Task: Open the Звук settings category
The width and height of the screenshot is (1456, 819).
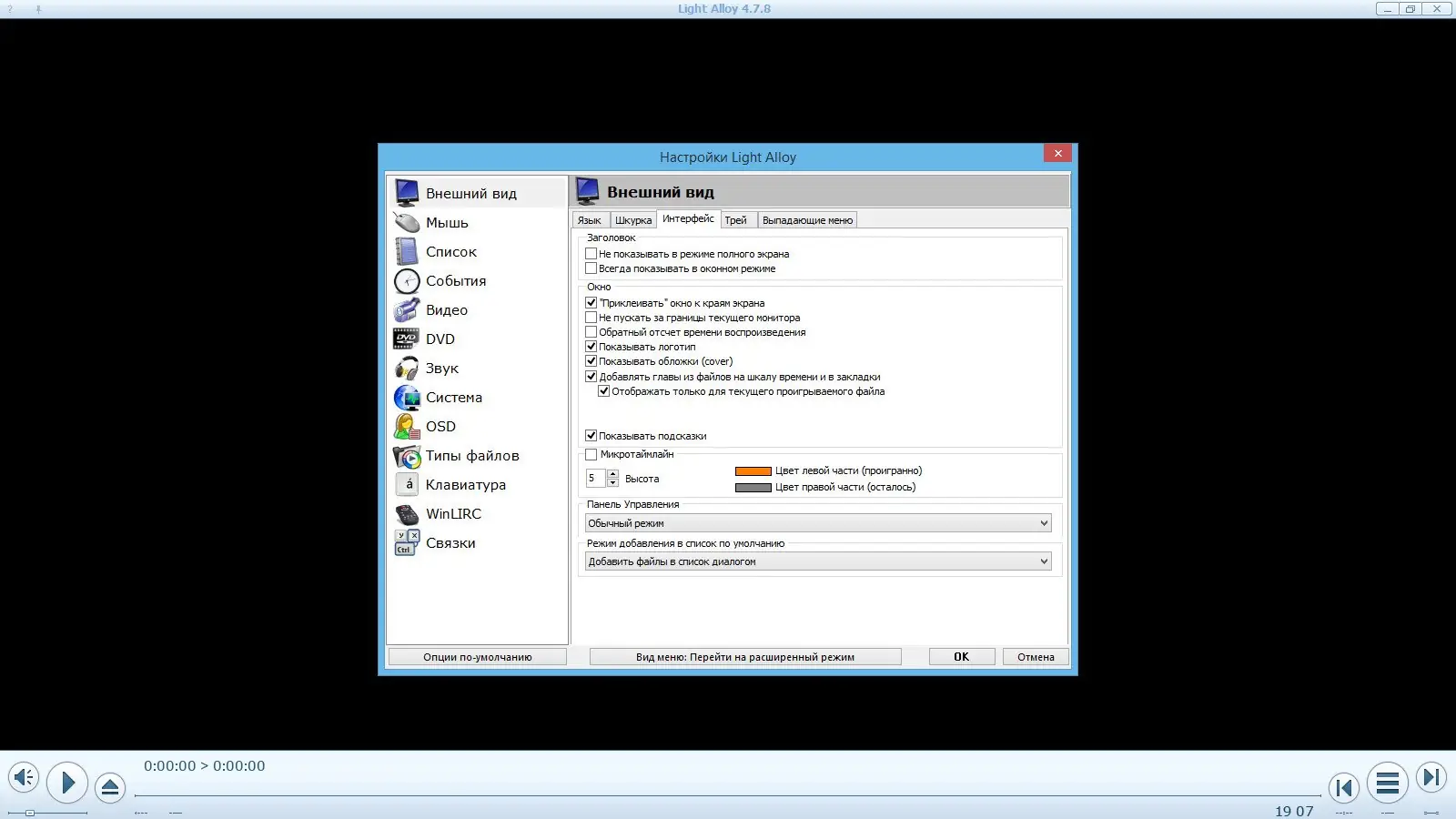Action: (477, 368)
